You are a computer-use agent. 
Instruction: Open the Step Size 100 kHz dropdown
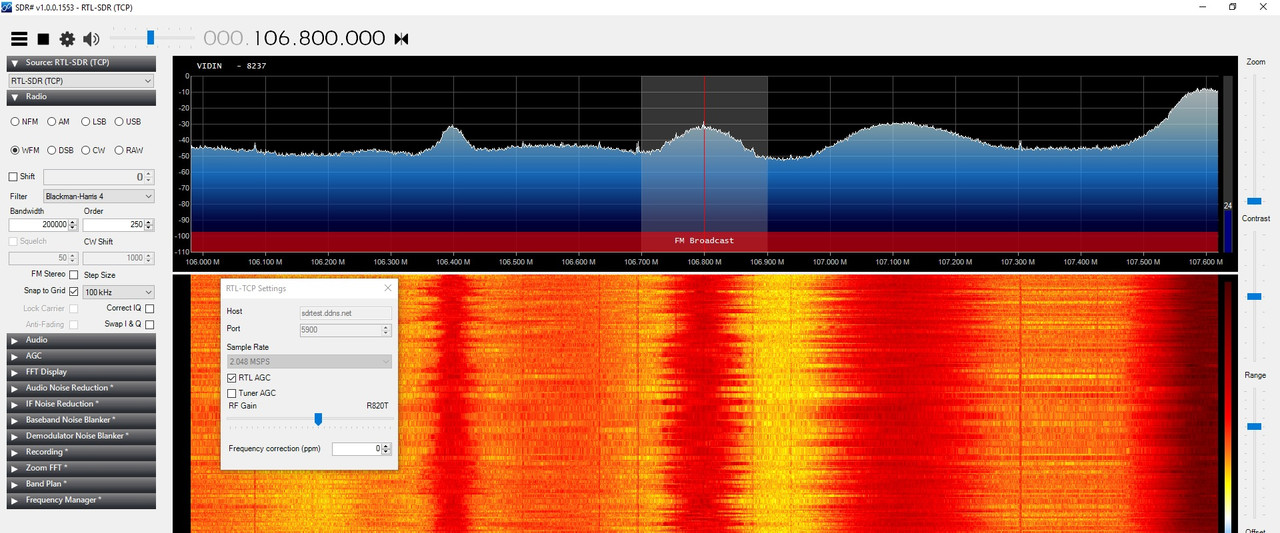119,291
